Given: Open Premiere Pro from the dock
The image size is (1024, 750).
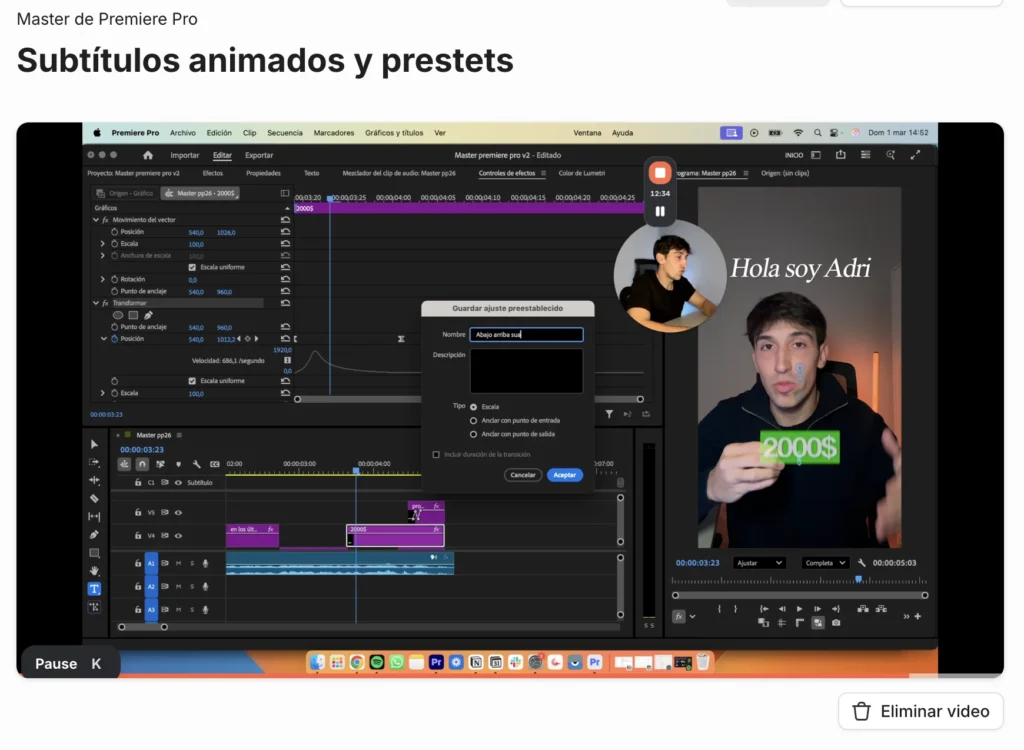Looking at the screenshot, I should [436, 662].
